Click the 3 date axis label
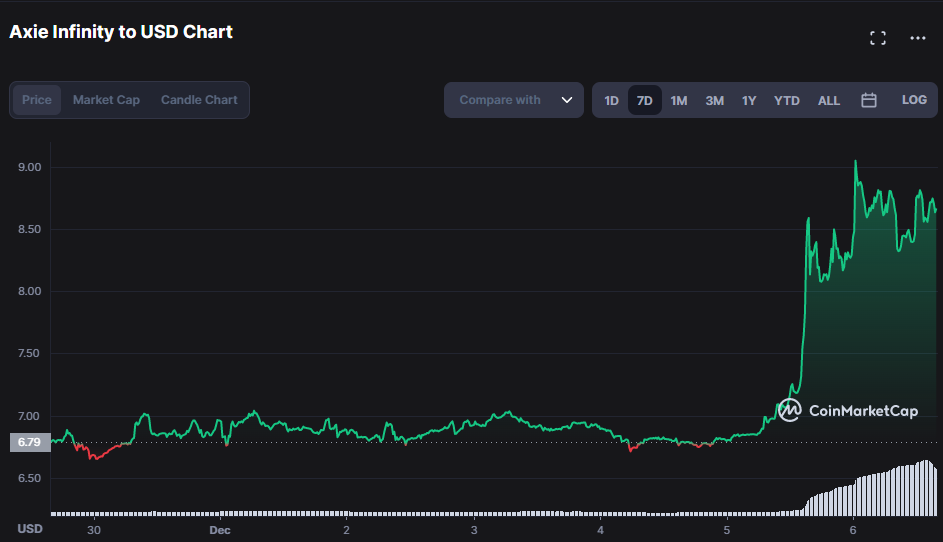The width and height of the screenshot is (943, 542). point(474,530)
